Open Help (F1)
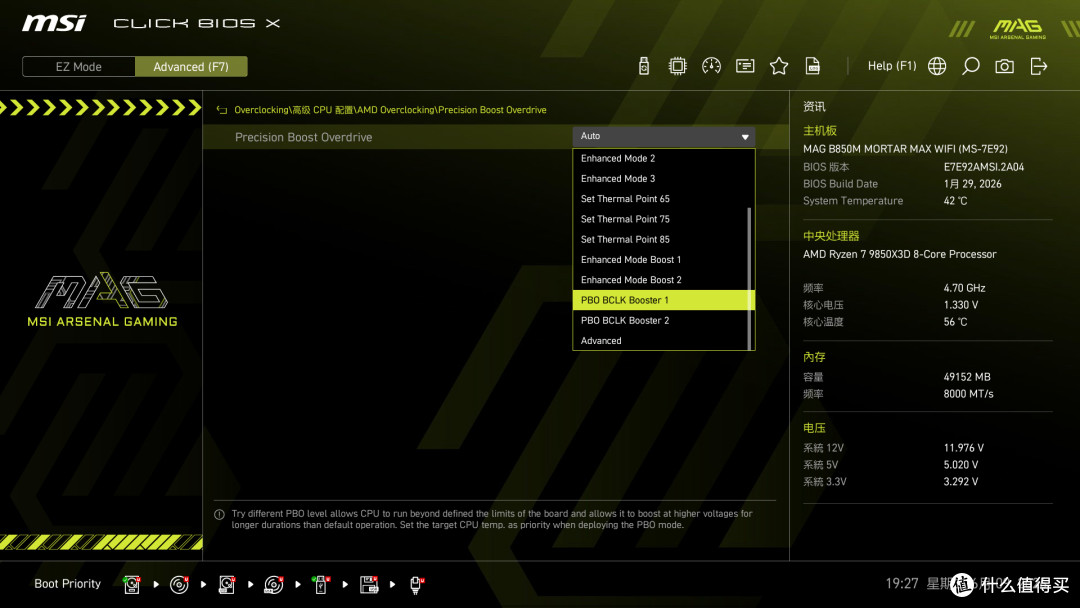The image size is (1080, 608). tap(892, 66)
